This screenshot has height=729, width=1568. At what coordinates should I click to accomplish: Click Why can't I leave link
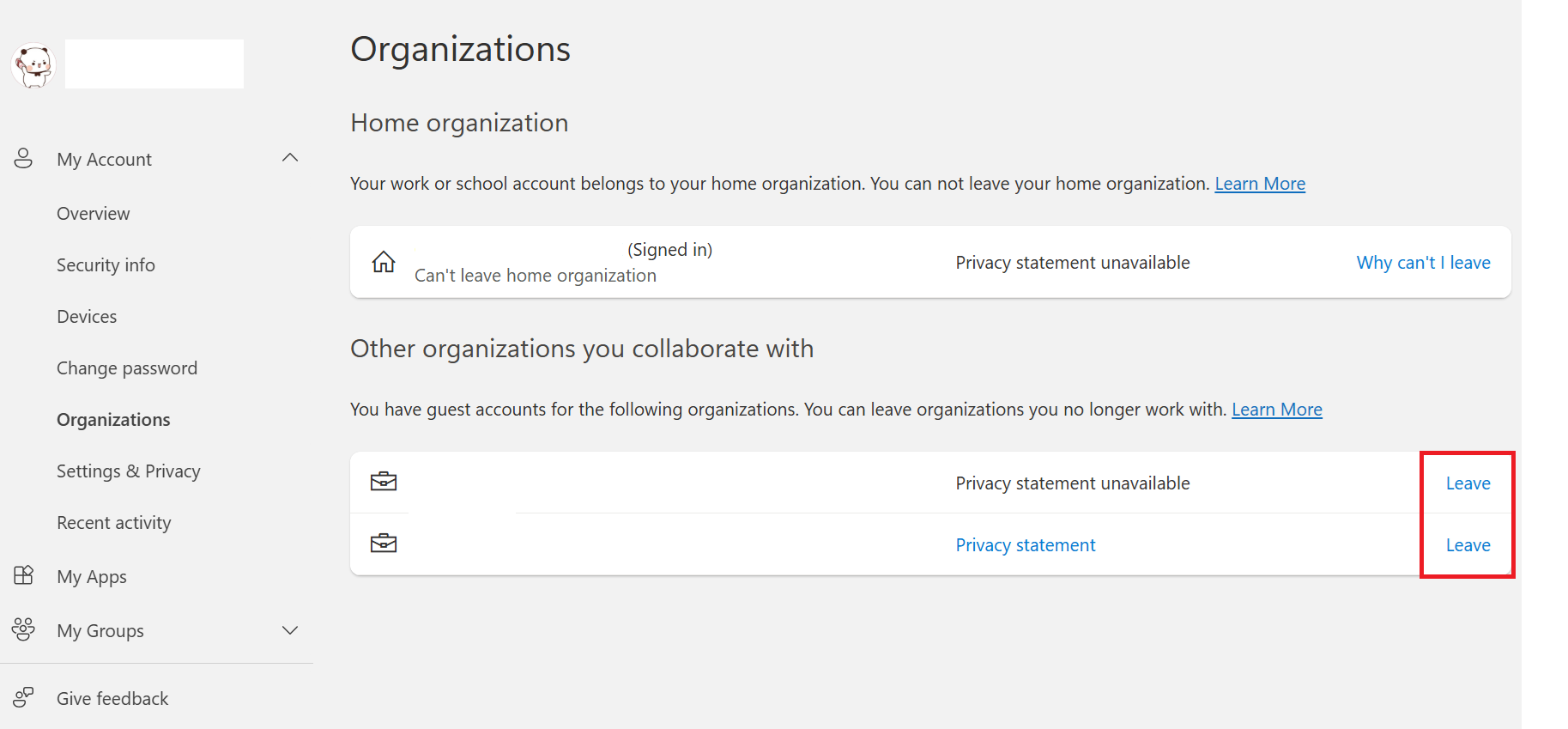click(1423, 263)
